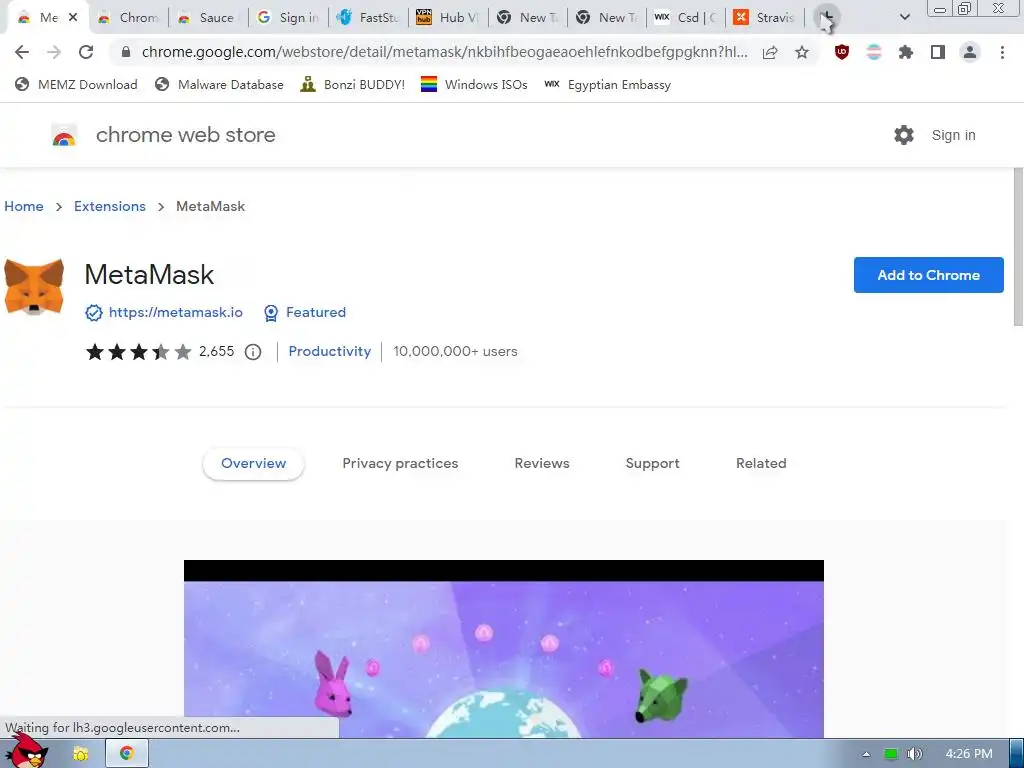Toggle the browser side panel

pyautogui.click(x=938, y=52)
